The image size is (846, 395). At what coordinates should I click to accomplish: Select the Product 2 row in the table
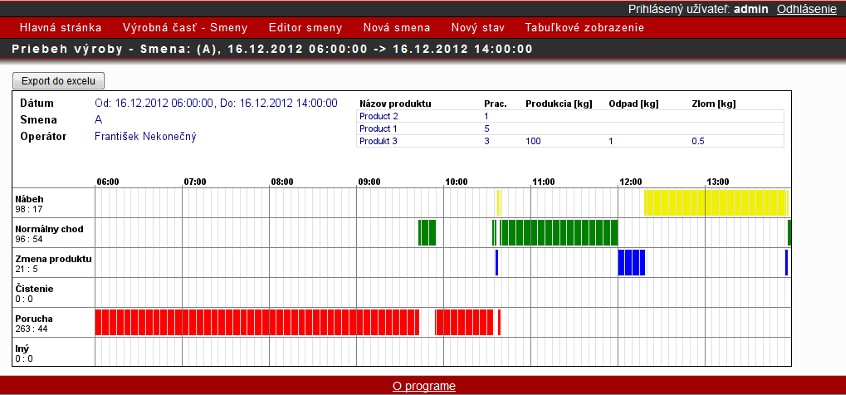click(570, 115)
